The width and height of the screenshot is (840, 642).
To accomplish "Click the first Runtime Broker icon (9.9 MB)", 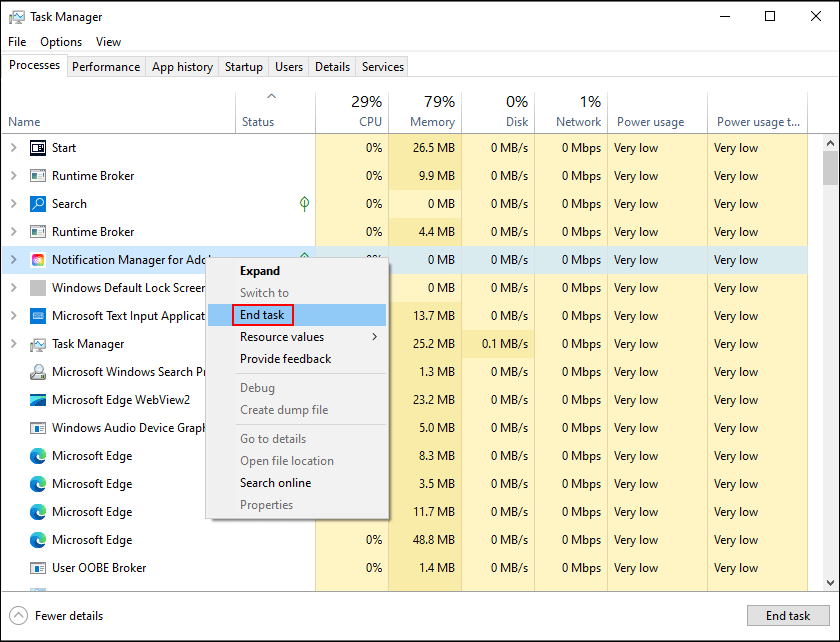I will point(38,176).
